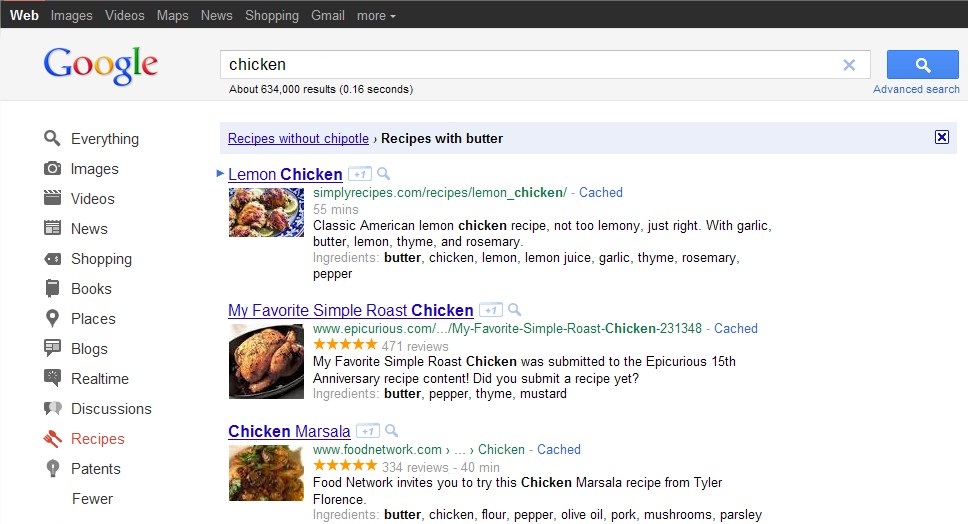968x524 pixels.
Task: Open Gmail from the top navigation bar
Action: (328, 15)
